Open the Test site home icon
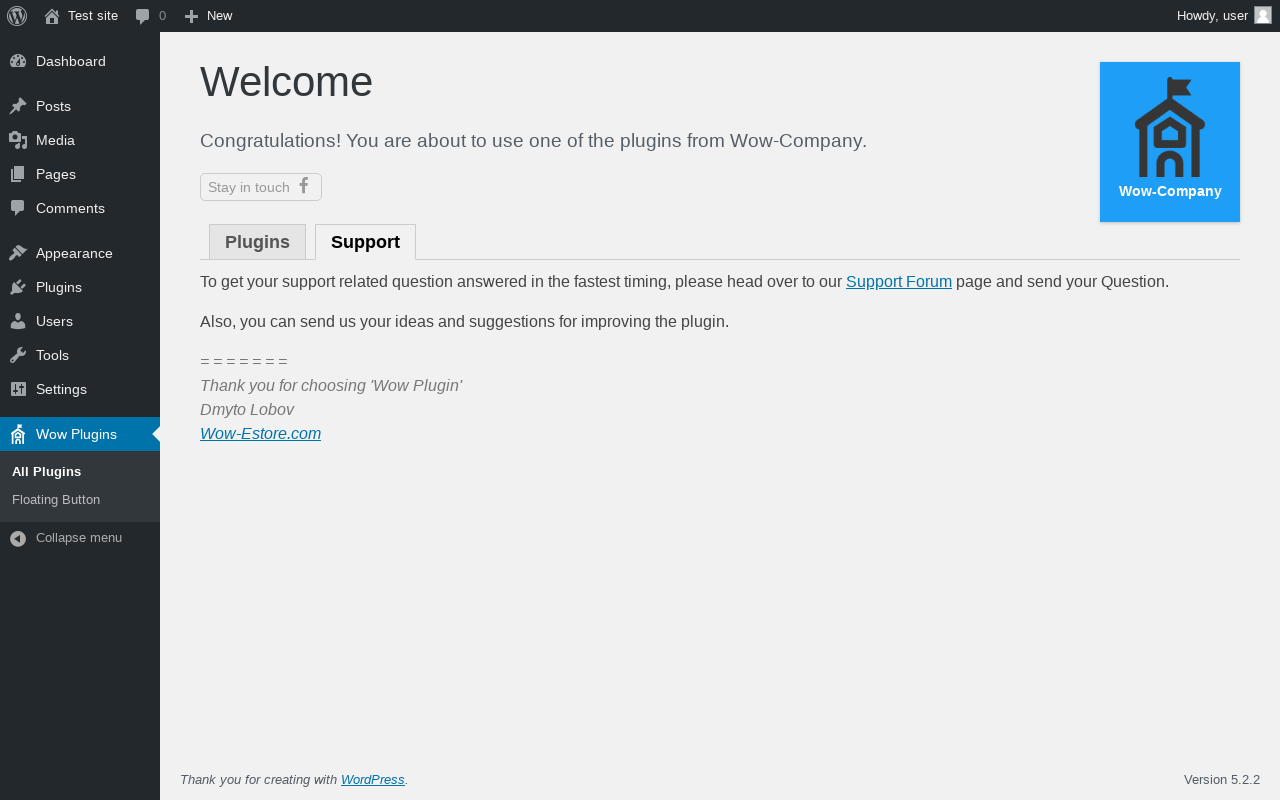The image size is (1280, 800). coord(52,16)
